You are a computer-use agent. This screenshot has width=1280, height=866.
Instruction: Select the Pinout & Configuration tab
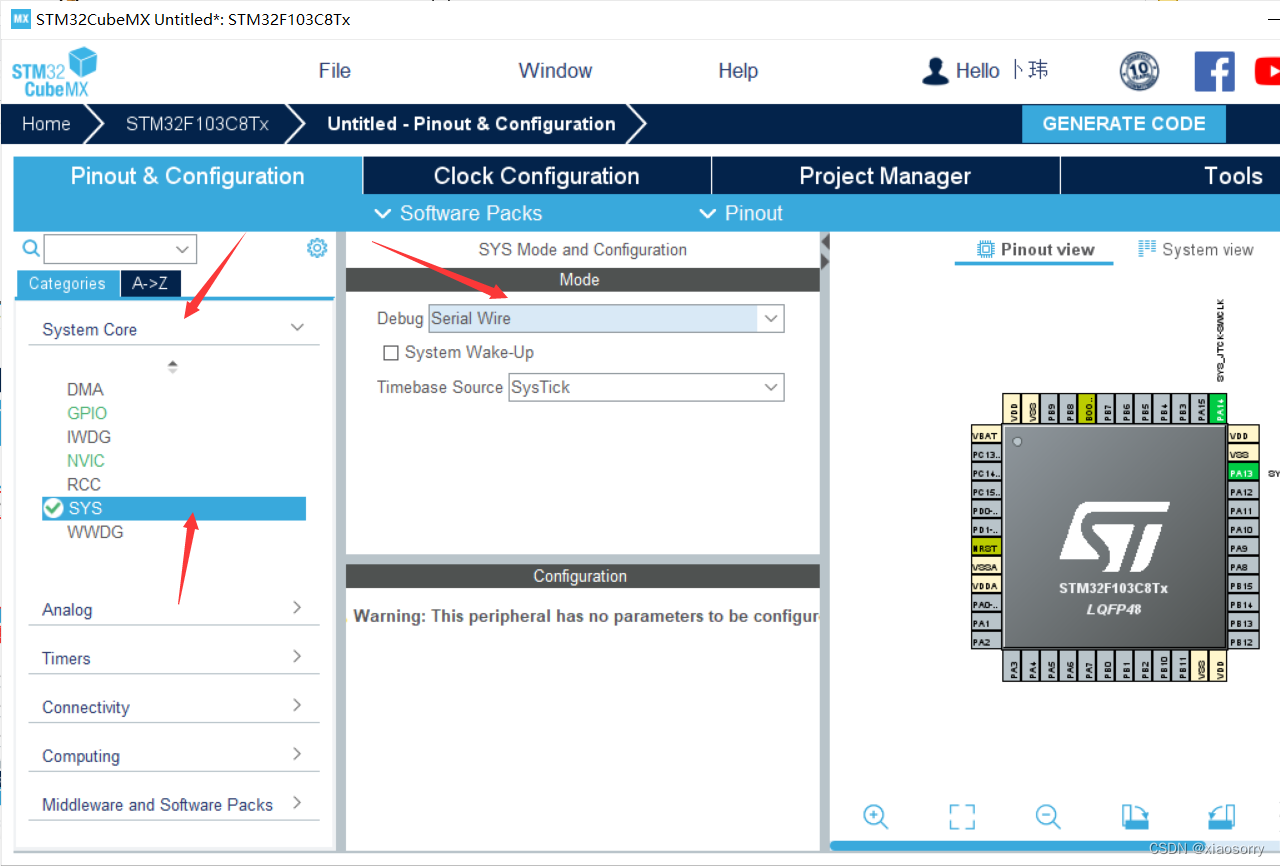(x=187, y=176)
